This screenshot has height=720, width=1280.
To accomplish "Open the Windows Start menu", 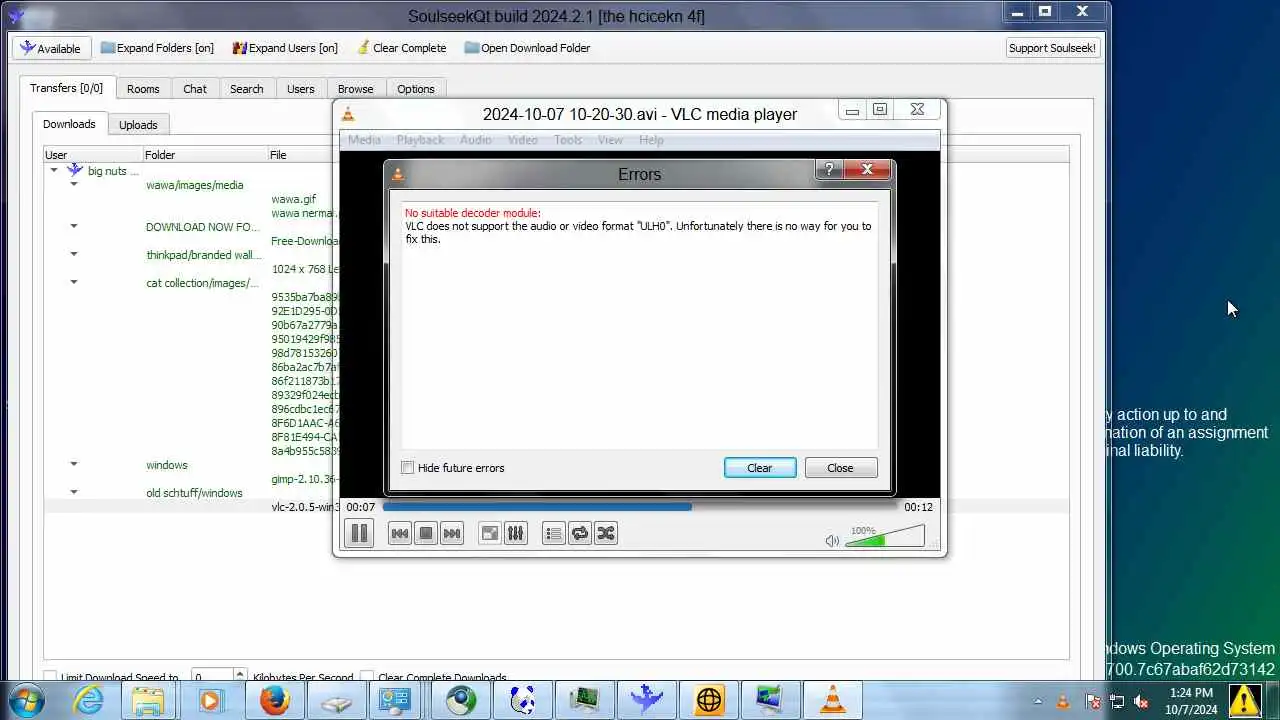I will pos(26,700).
